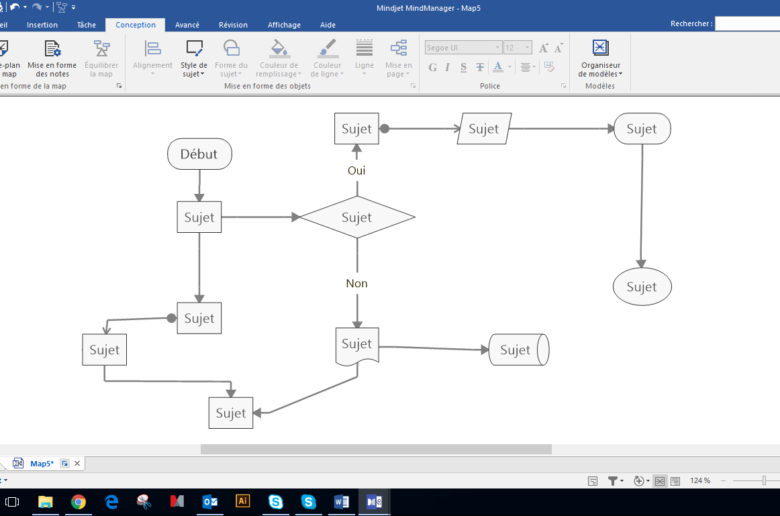Switch to the Révision ribbon tab

click(233, 24)
